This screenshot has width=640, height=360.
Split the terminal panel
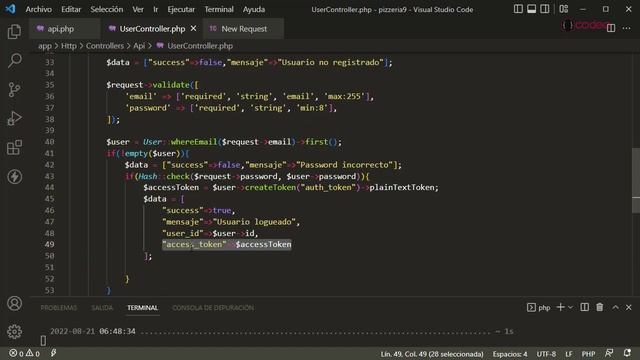coord(584,307)
